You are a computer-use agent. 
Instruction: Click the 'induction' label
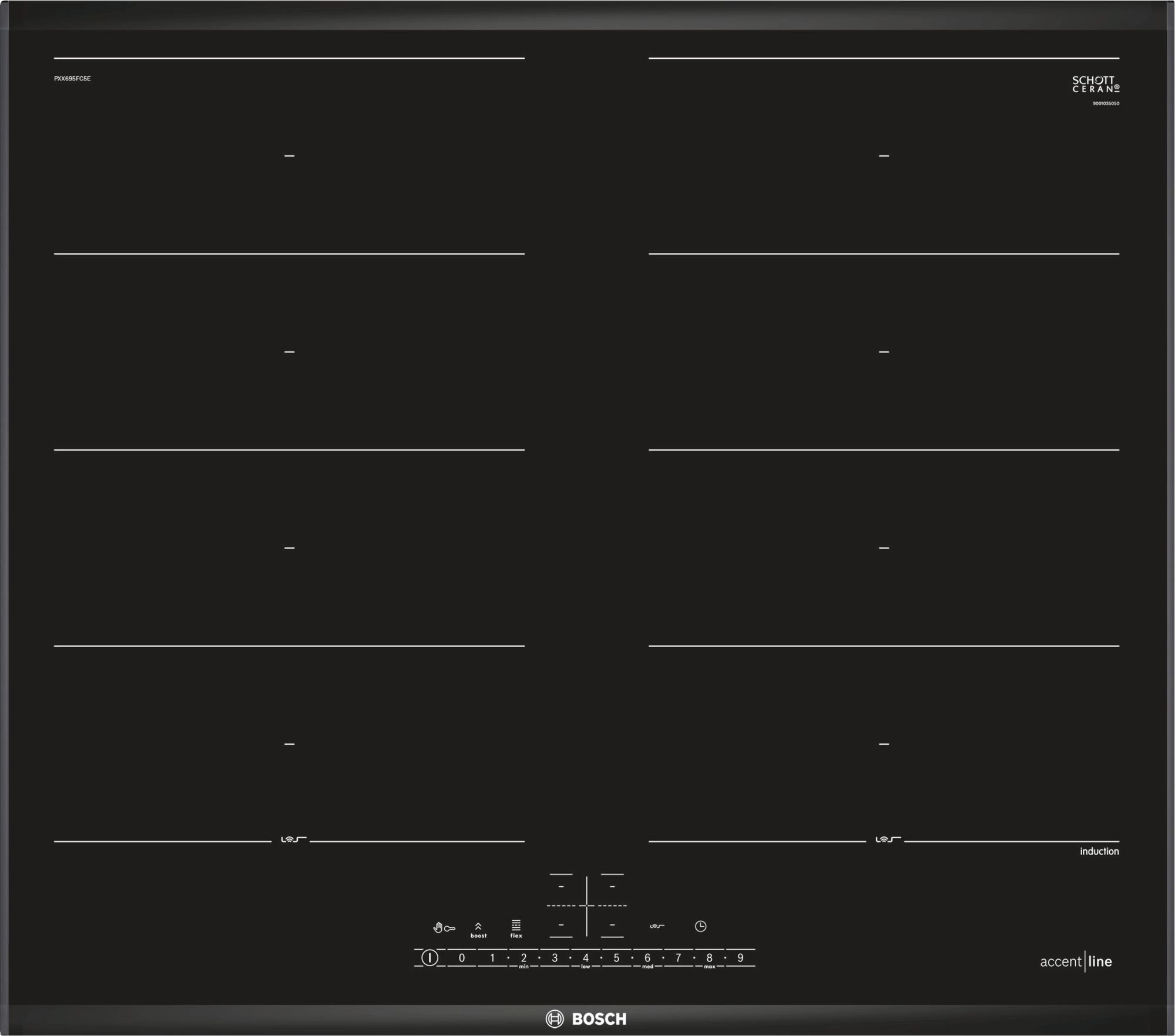click(1099, 852)
